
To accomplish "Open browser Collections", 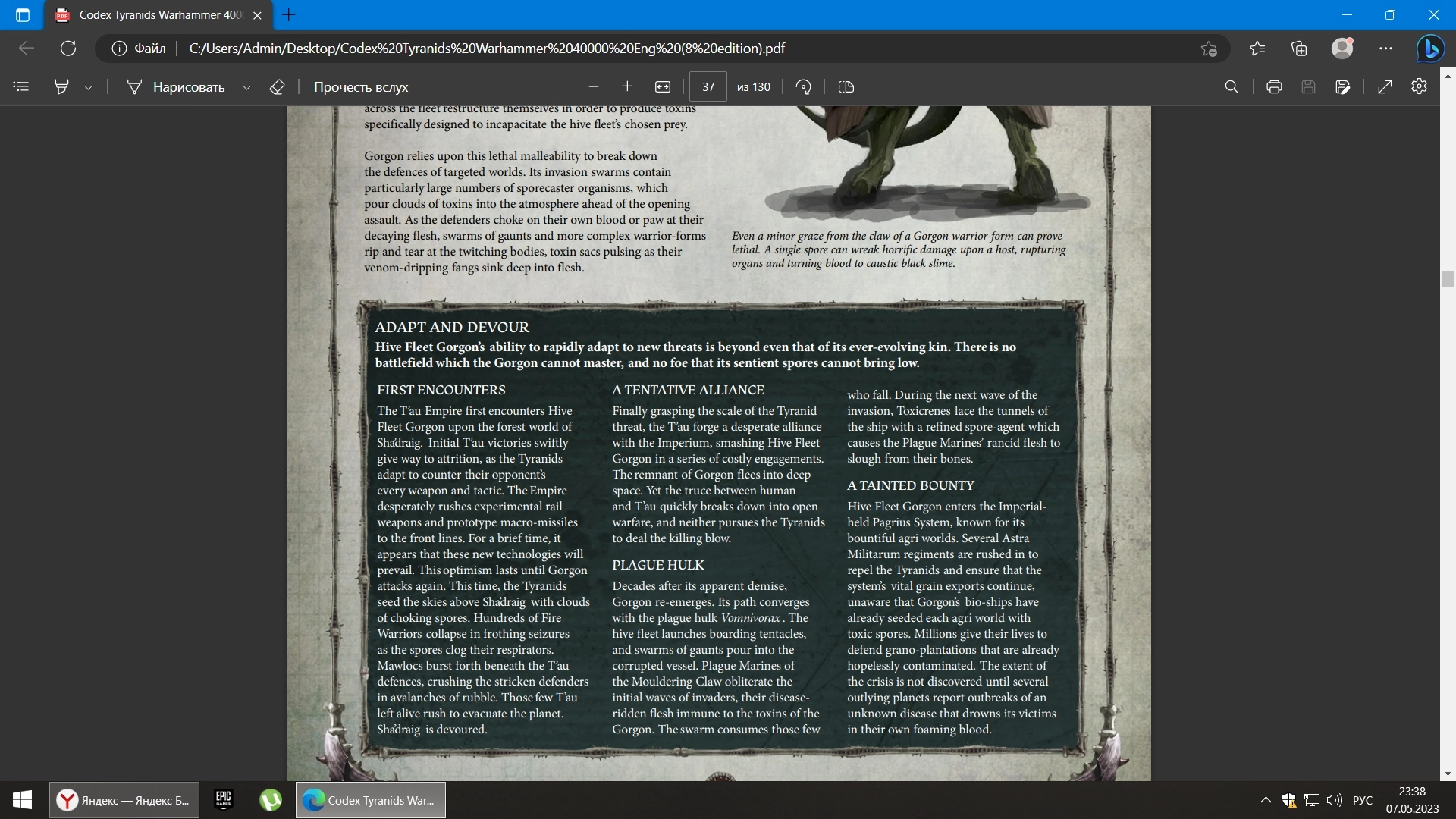I will pyautogui.click(x=1299, y=49).
